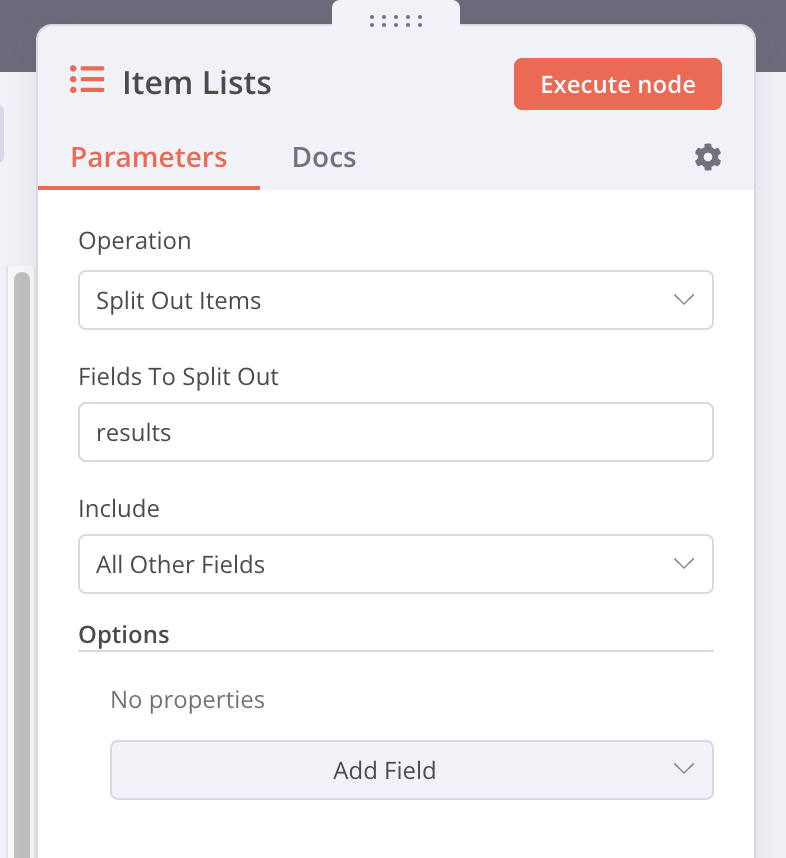Click the Options section header
Image resolution: width=786 pixels, height=858 pixels.
(124, 635)
